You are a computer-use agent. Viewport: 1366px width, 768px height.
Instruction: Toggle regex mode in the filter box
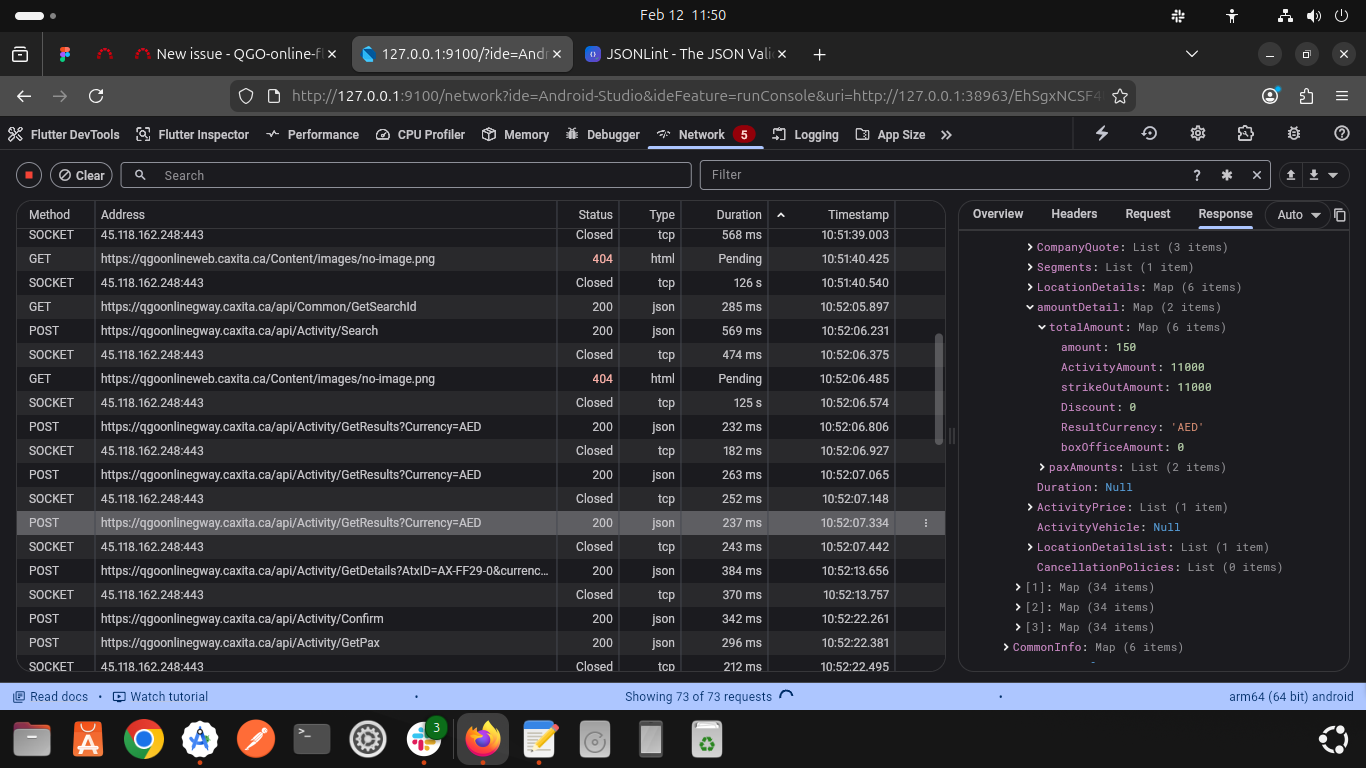pyautogui.click(x=1227, y=175)
